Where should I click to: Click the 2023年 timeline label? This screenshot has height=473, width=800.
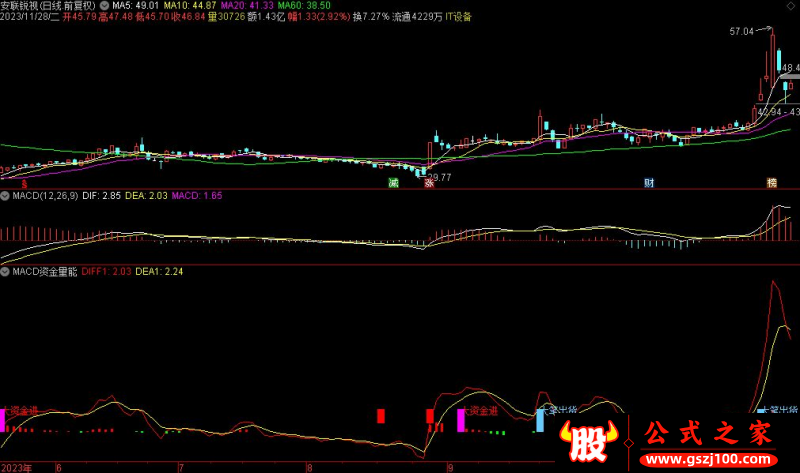(x=16, y=468)
